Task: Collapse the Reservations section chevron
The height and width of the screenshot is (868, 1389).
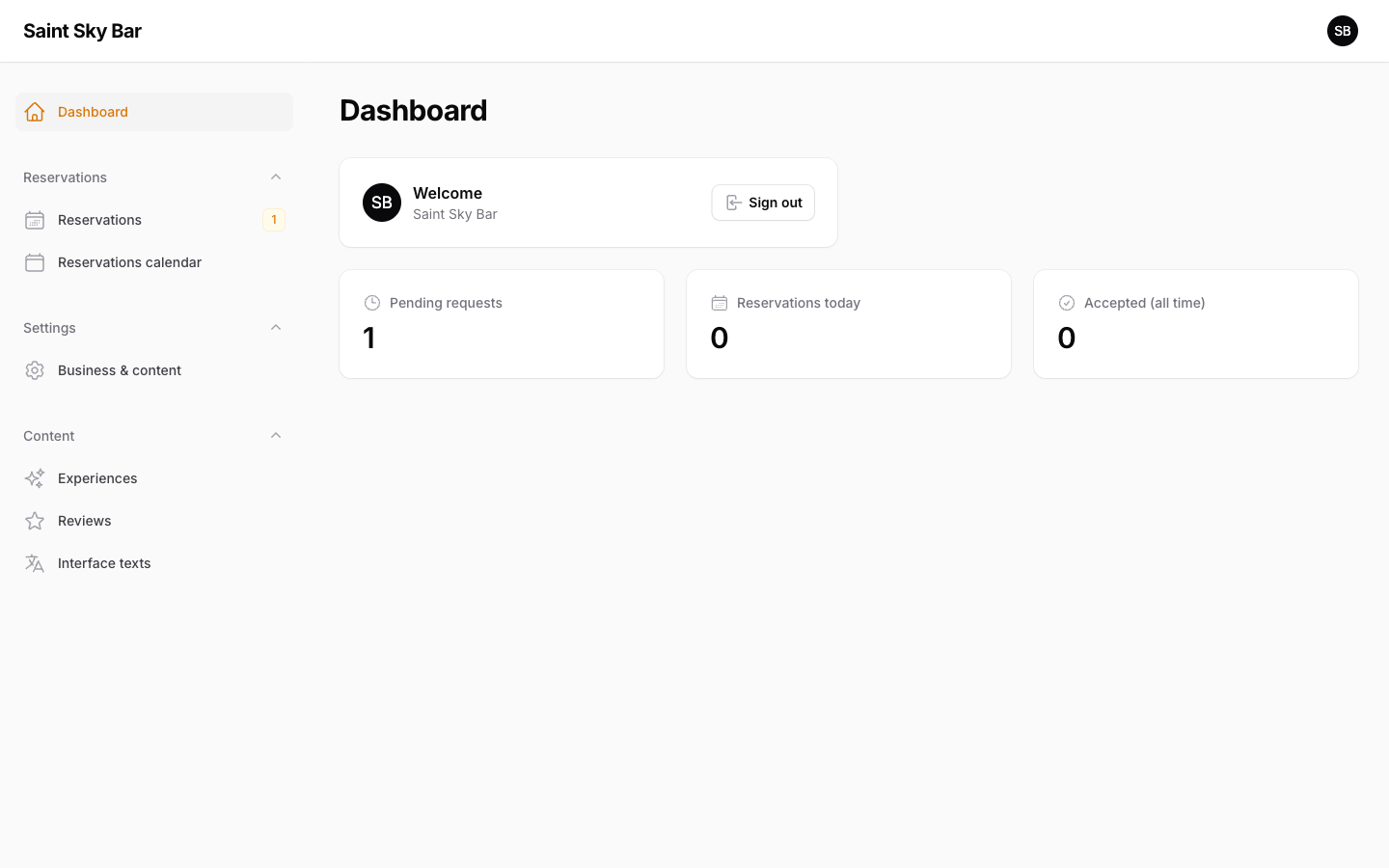Action: tap(276, 177)
